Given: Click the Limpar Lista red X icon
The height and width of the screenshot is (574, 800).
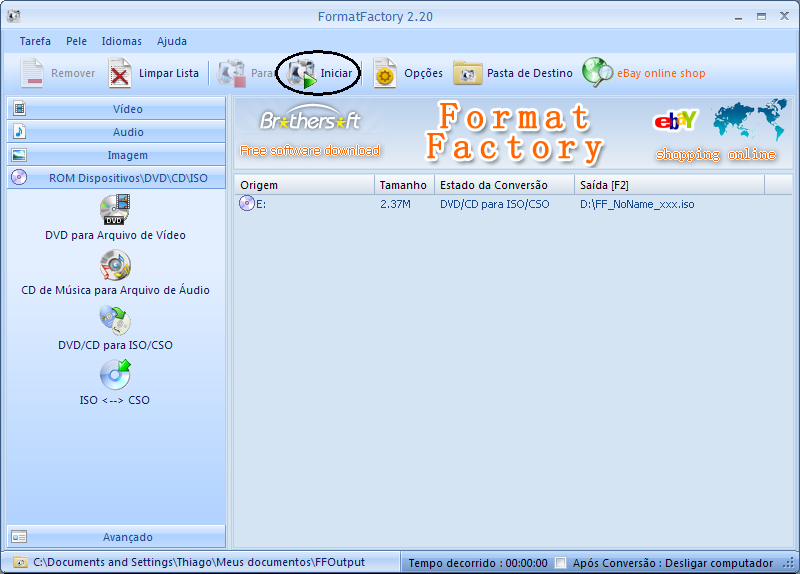Looking at the screenshot, I should pyautogui.click(x=119, y=73).
